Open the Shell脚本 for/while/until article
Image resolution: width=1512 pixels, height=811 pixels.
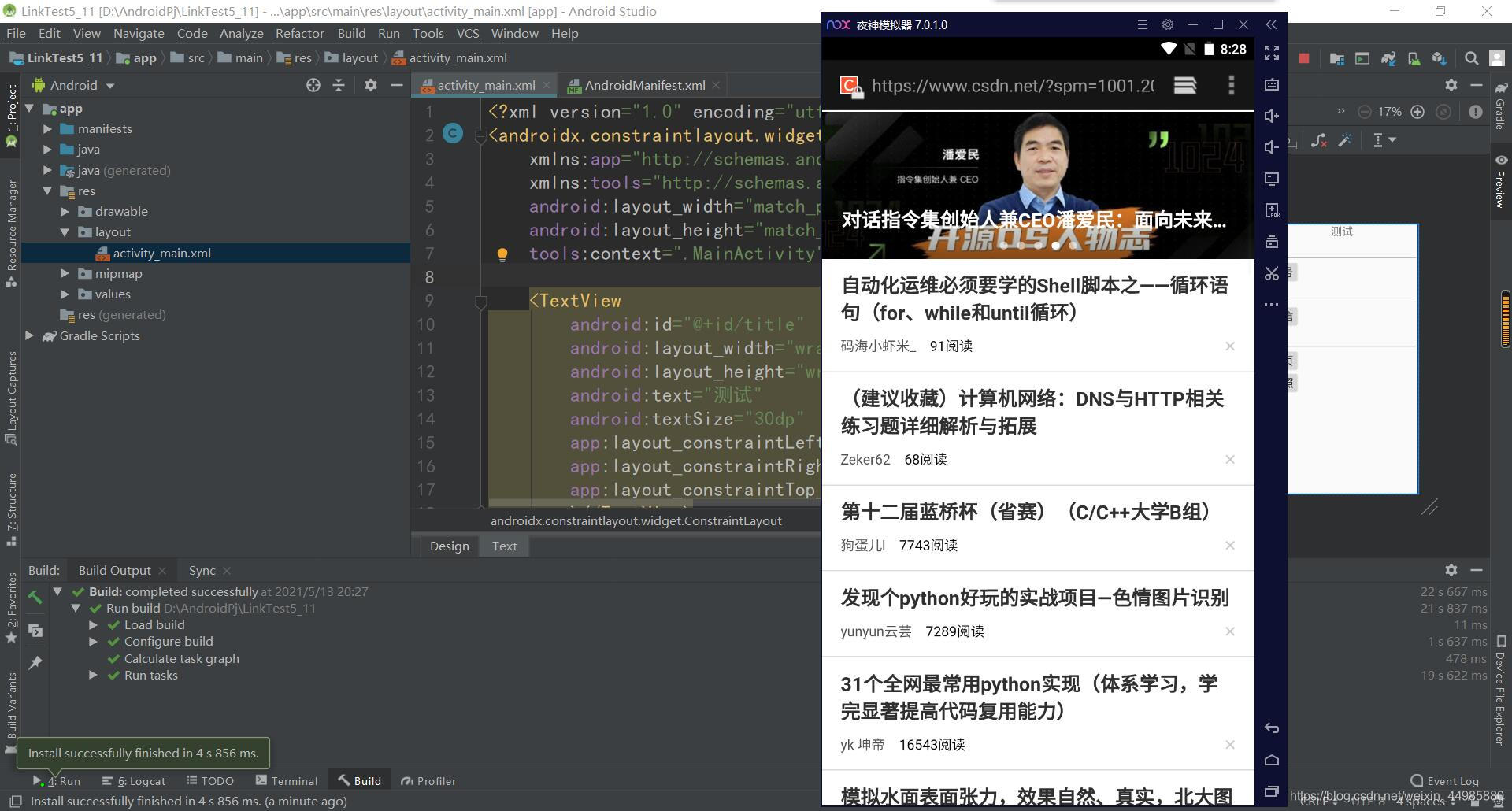pos(1034,298)
